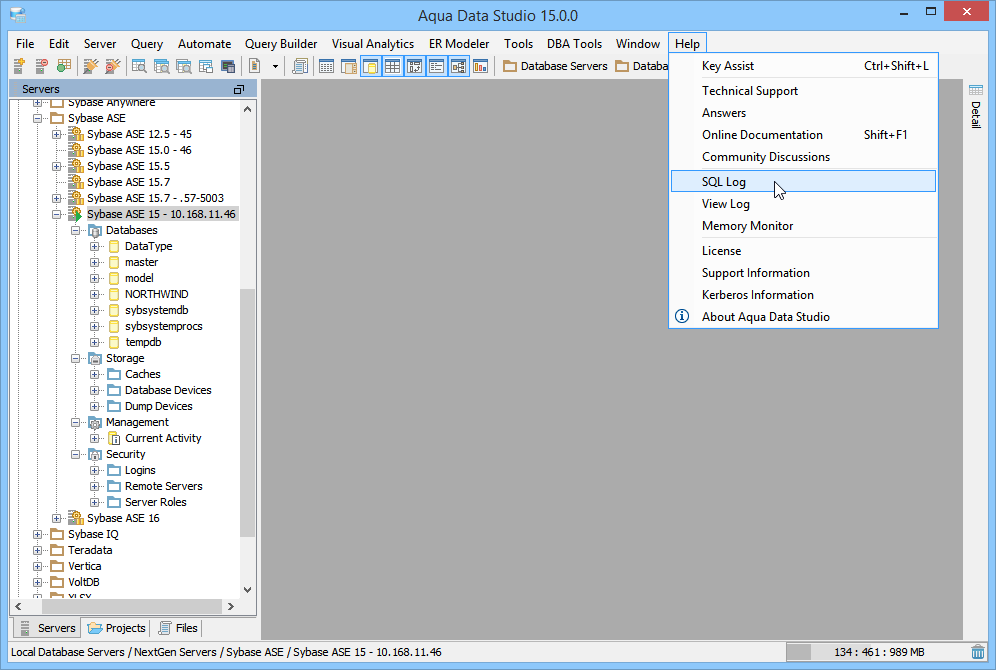Image resolution: width=996 pixels, height=670 pixels.
Task: Toggle the highlighted hierarchy diagram toolbar icon
Action: (x=459, y=65)
